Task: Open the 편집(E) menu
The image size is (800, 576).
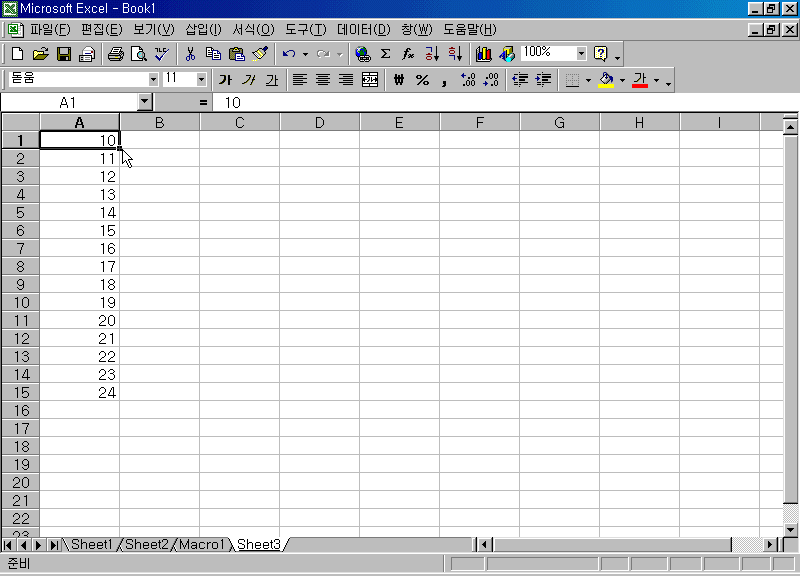Action: [102, 30]
